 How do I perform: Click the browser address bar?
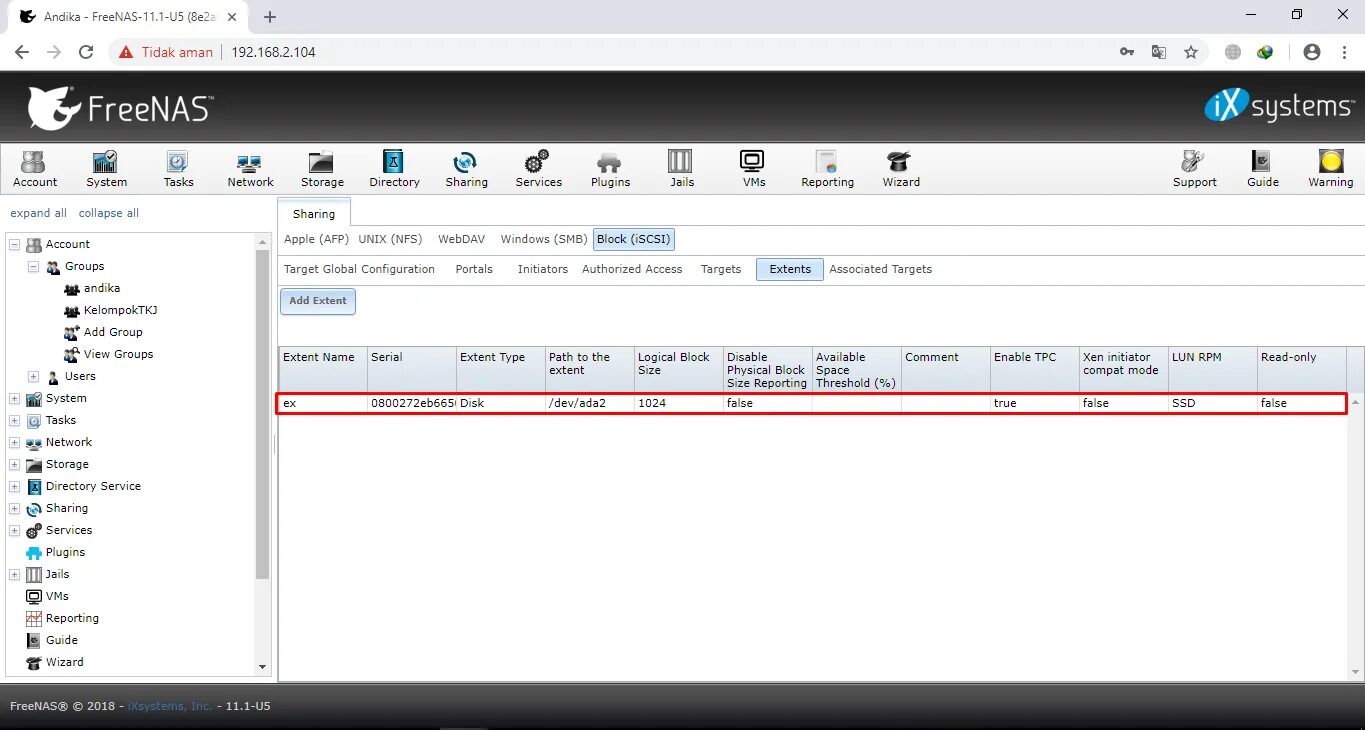pyautogui.click(x=660, y=52)
